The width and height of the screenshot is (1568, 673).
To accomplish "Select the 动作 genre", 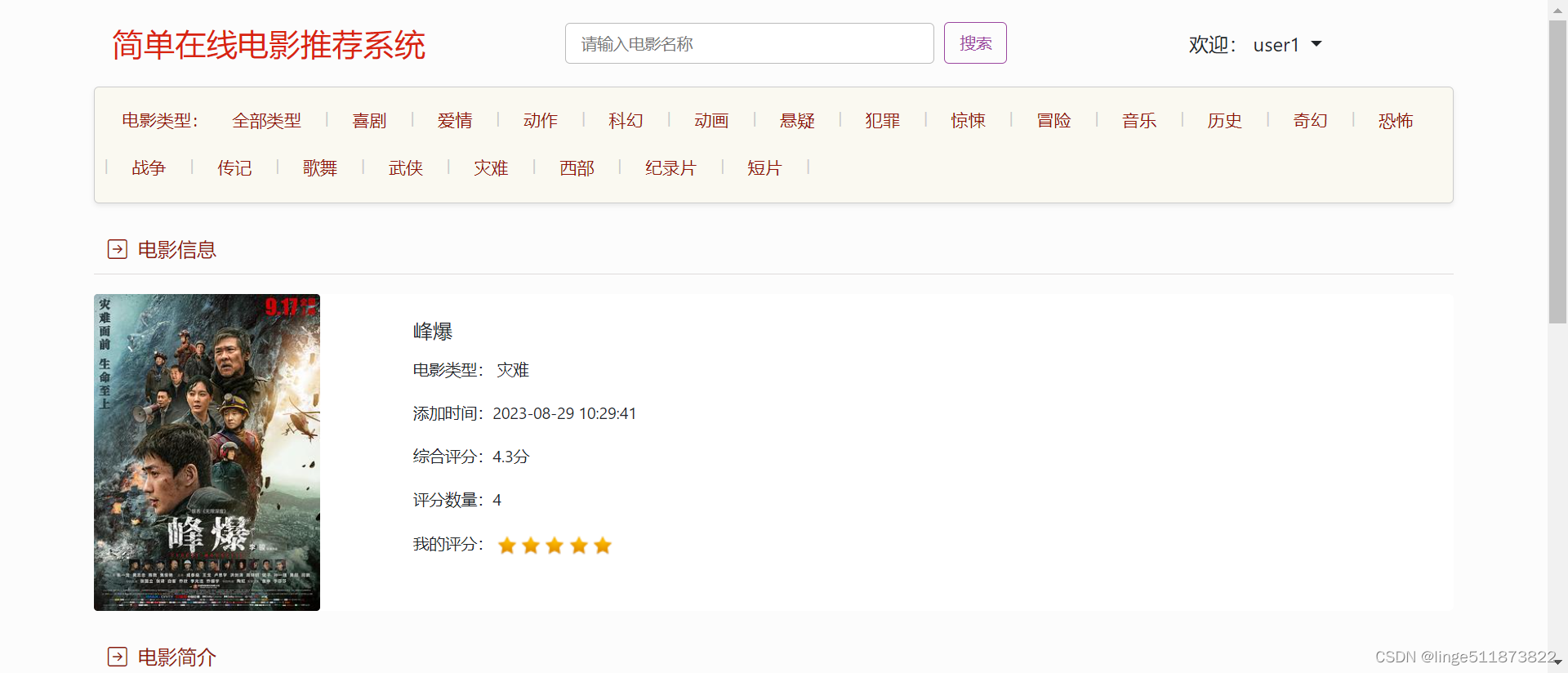I will click(x=541, y=121).
